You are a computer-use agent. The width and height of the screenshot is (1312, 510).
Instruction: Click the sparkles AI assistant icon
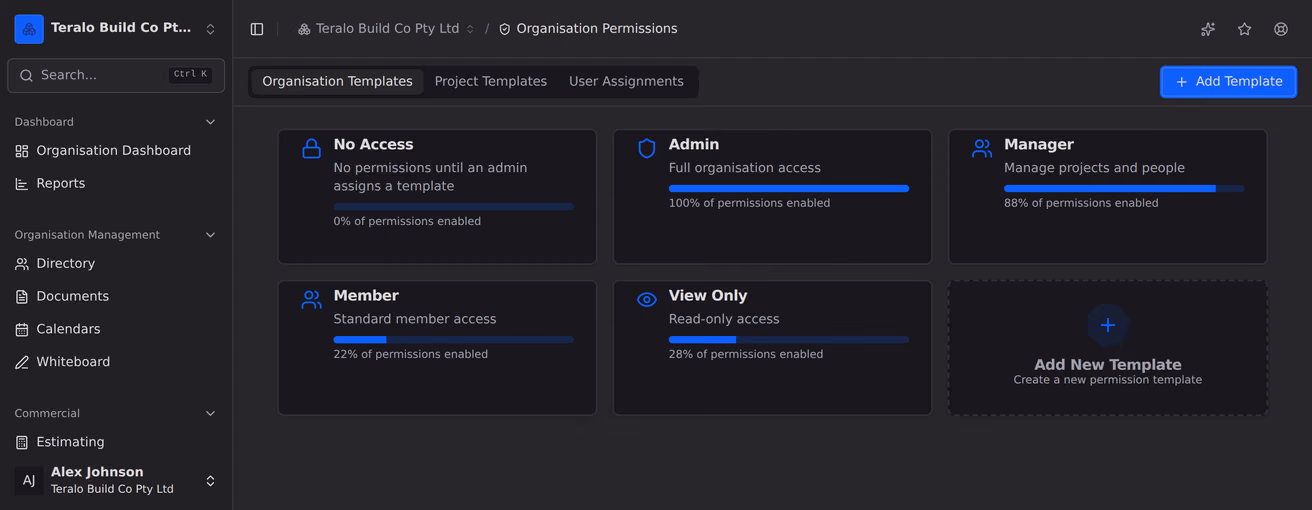point(1208,29)
